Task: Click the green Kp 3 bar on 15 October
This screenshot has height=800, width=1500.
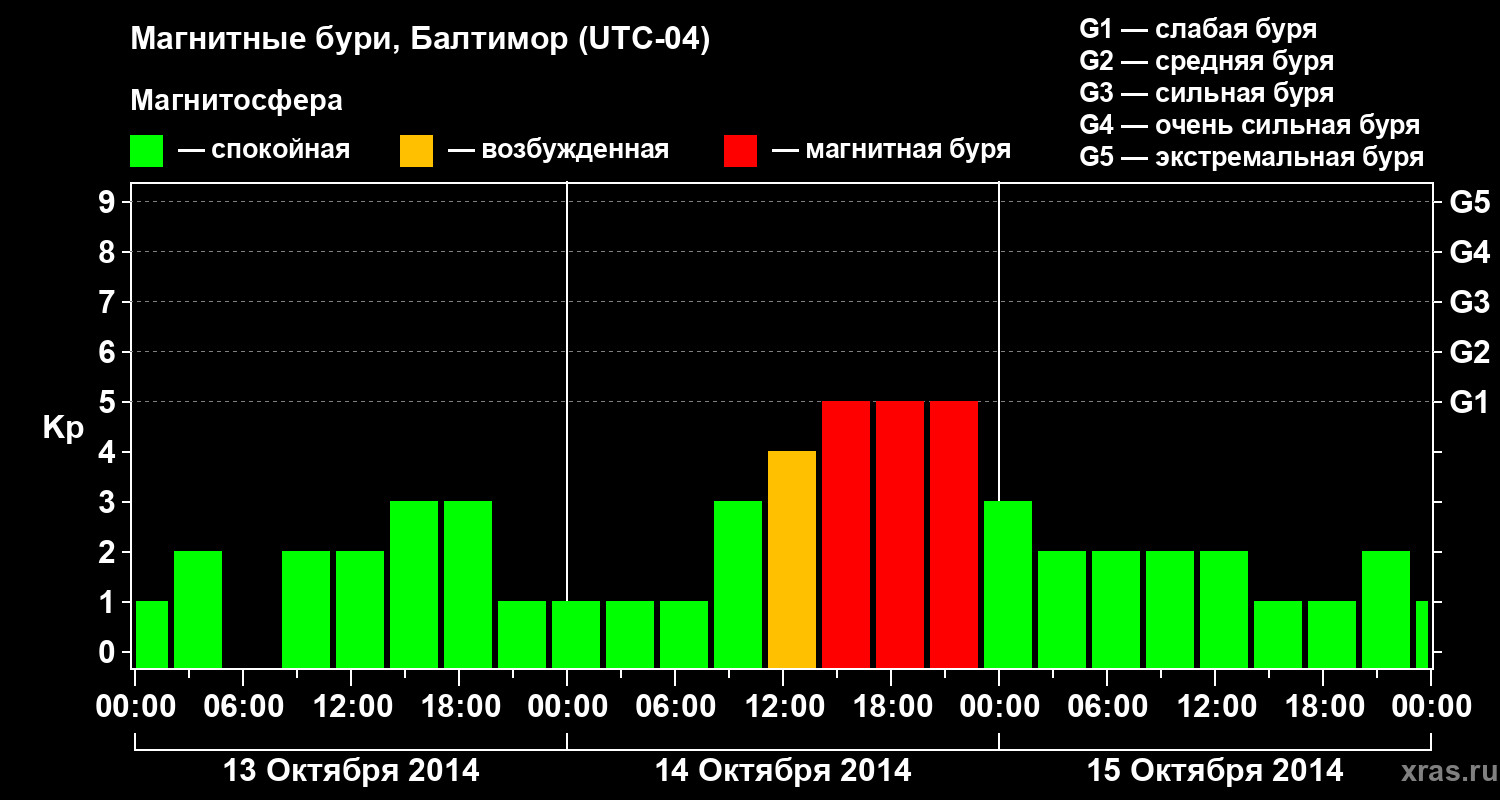Action: click(1008, 584)
